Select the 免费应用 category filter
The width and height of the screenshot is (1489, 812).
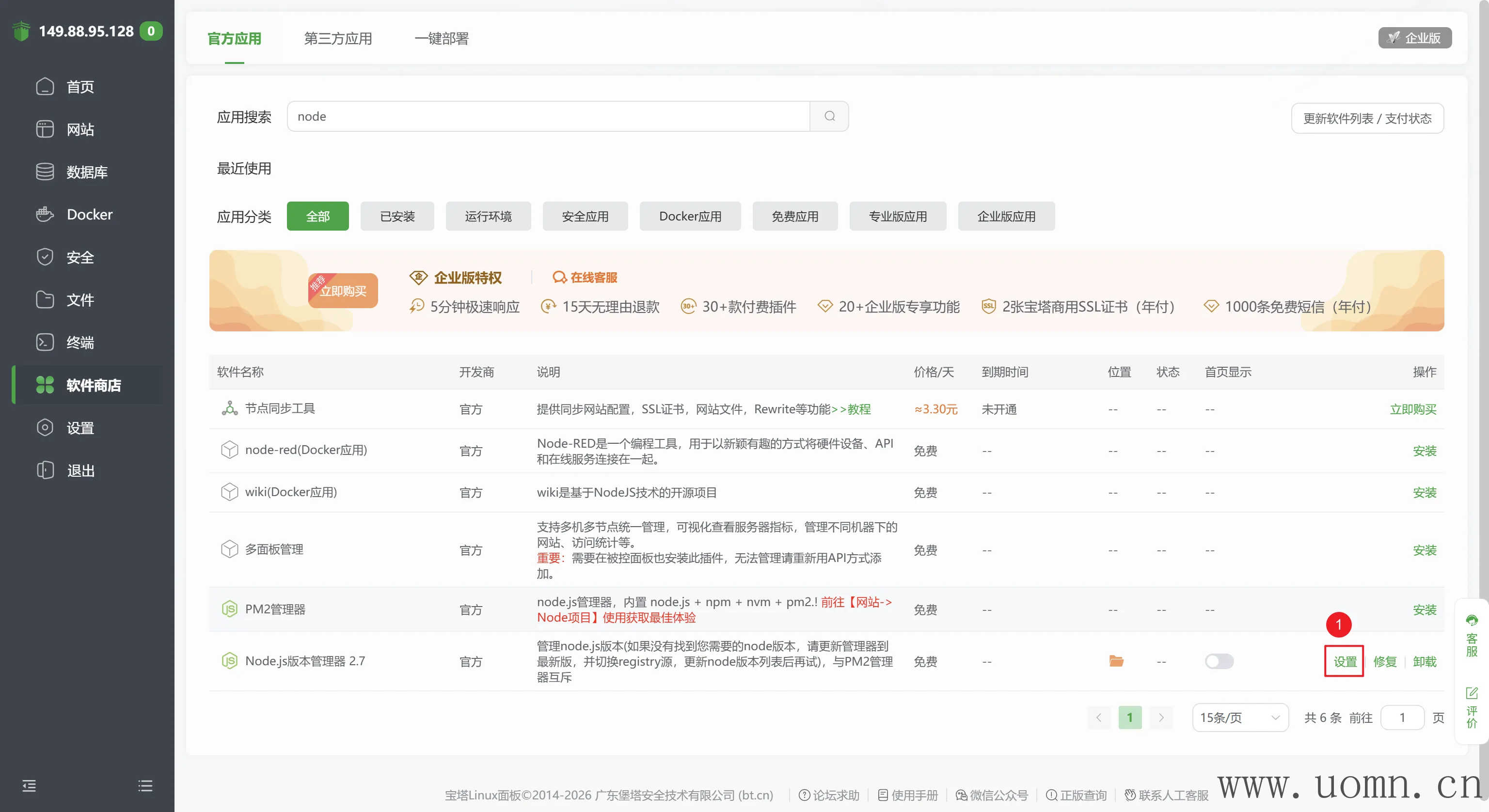(795, 216)
